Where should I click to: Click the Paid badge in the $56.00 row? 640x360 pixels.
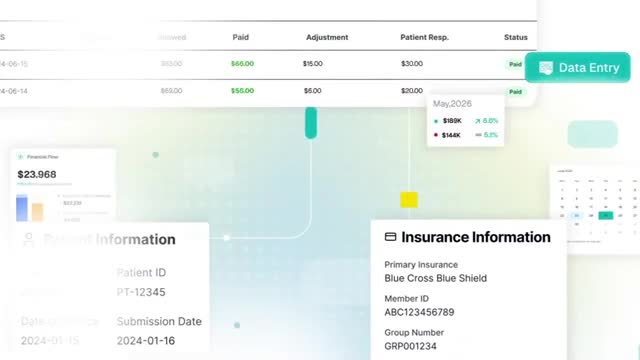click(515, 92)
